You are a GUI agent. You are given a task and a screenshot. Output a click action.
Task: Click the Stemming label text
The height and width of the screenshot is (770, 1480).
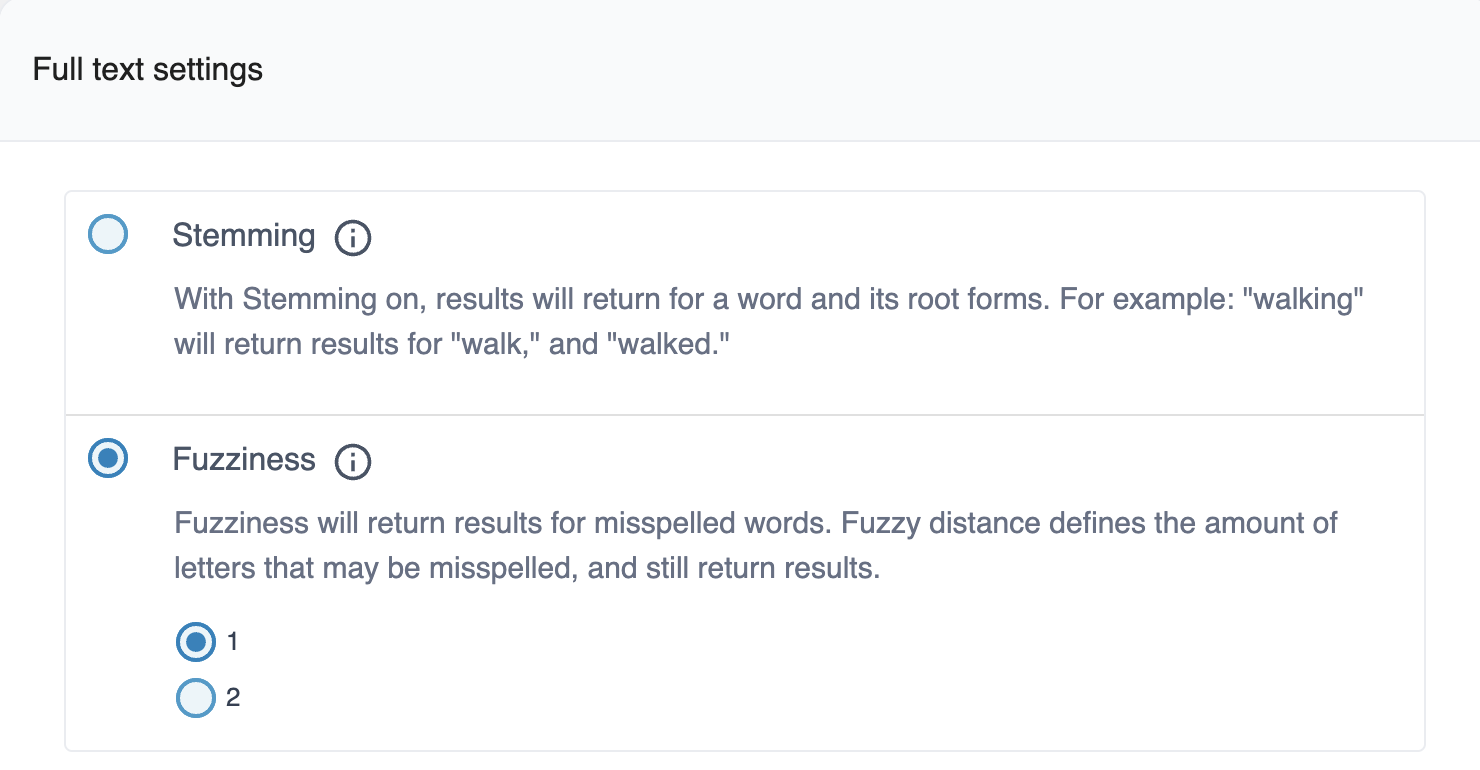(244, 236)
